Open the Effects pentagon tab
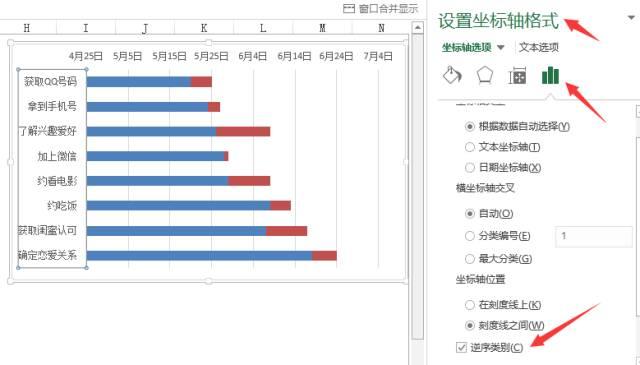The width and height of the screenshot is (640, 365). 484,76
